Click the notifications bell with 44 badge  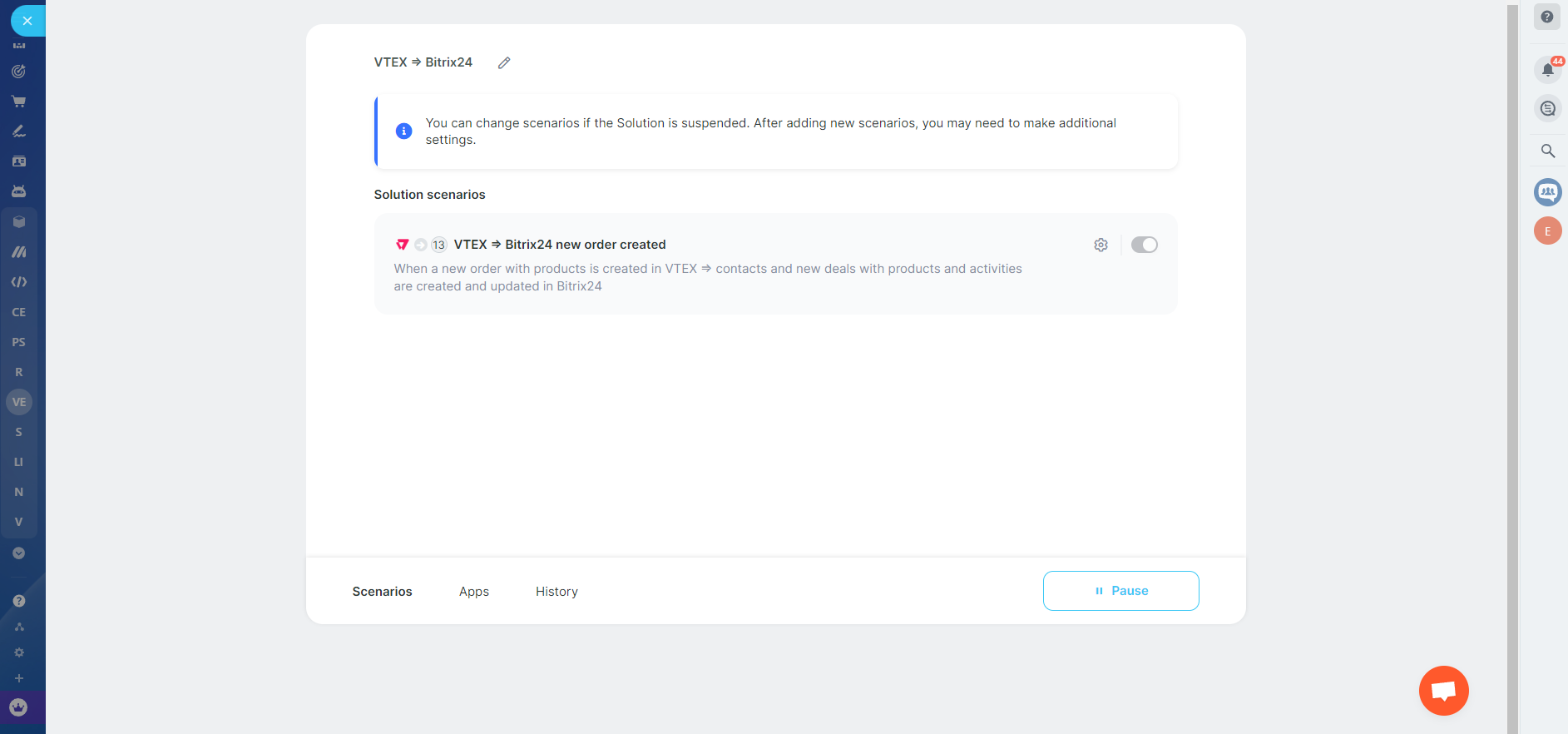(1547, 70)
